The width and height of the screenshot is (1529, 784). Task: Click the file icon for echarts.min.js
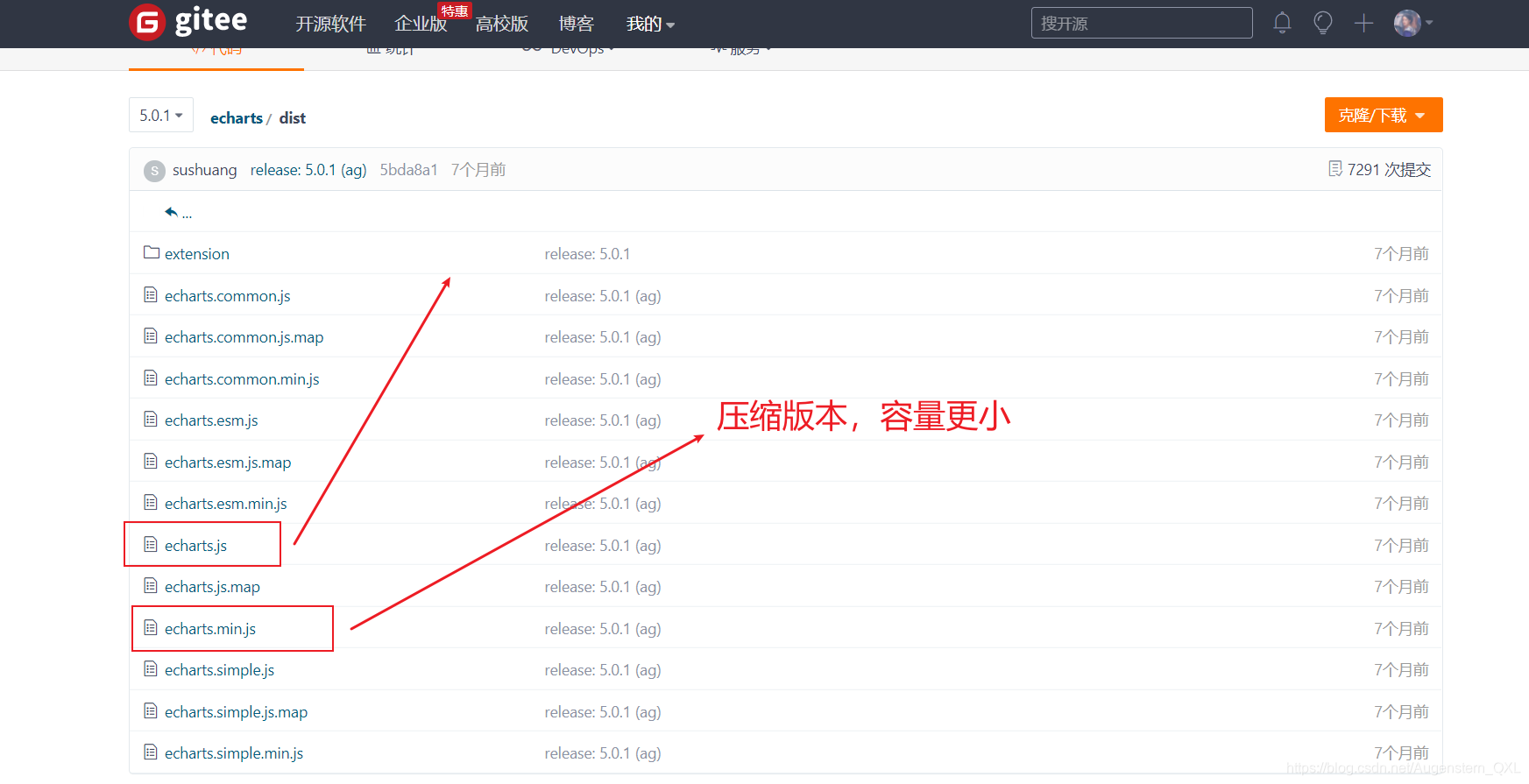pos(151,627)
